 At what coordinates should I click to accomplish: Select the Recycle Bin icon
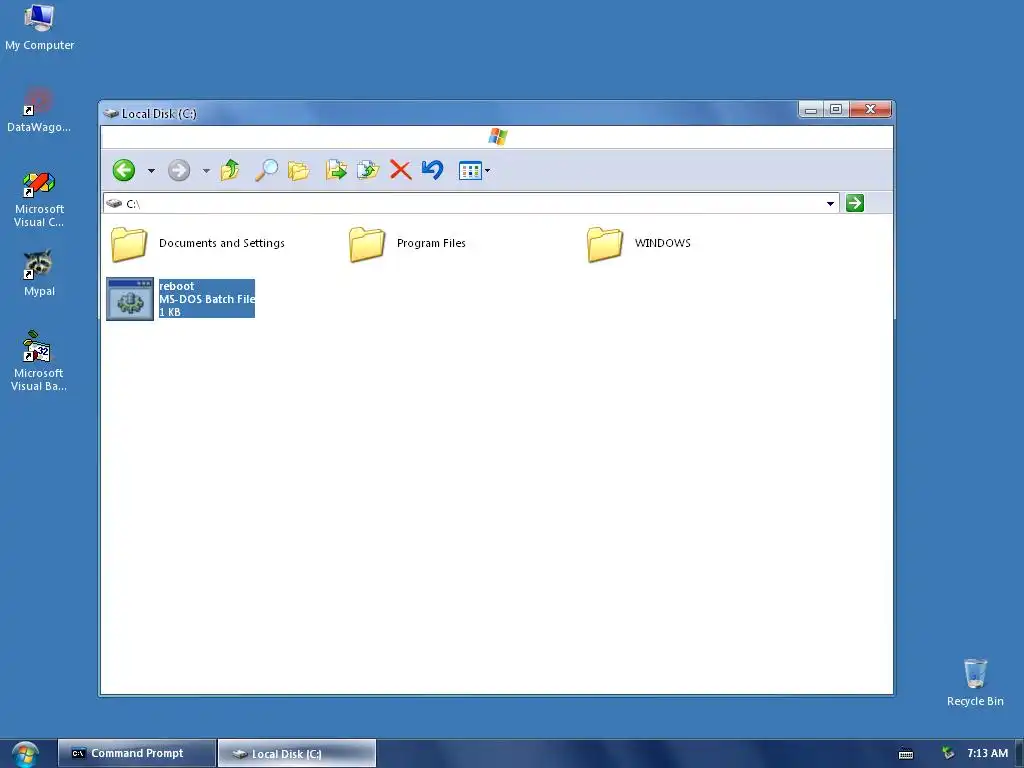[975, 682]
